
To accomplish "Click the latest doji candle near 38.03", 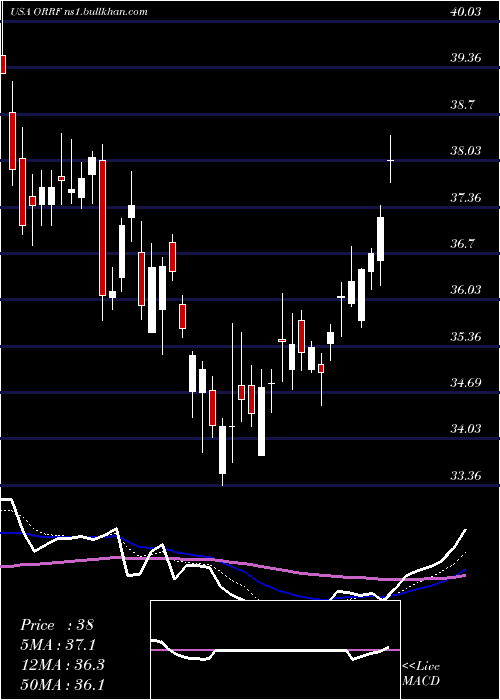I will [x=391, y=159].
